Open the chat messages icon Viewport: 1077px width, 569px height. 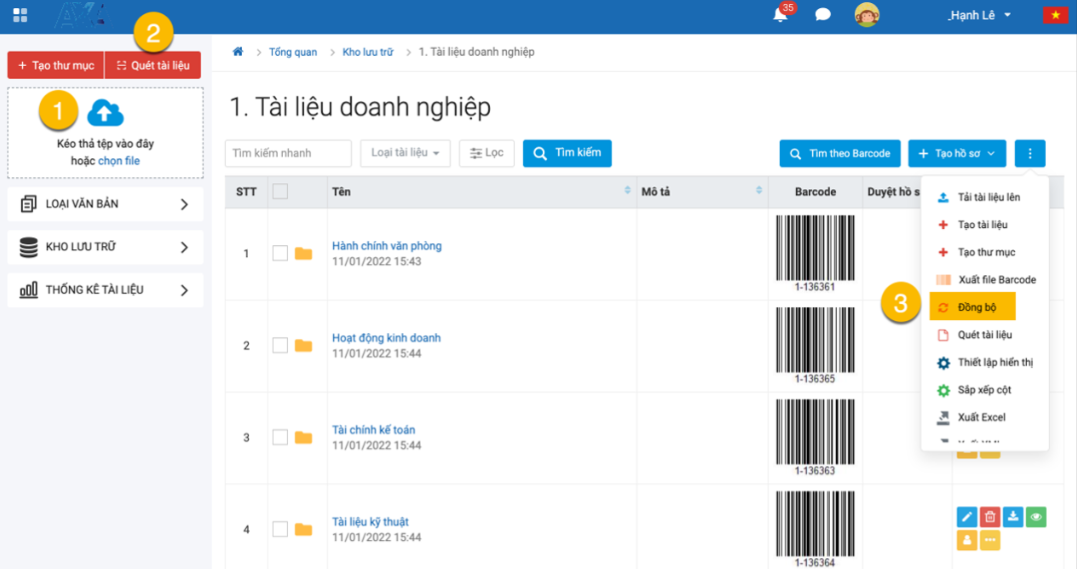[822, 14]
